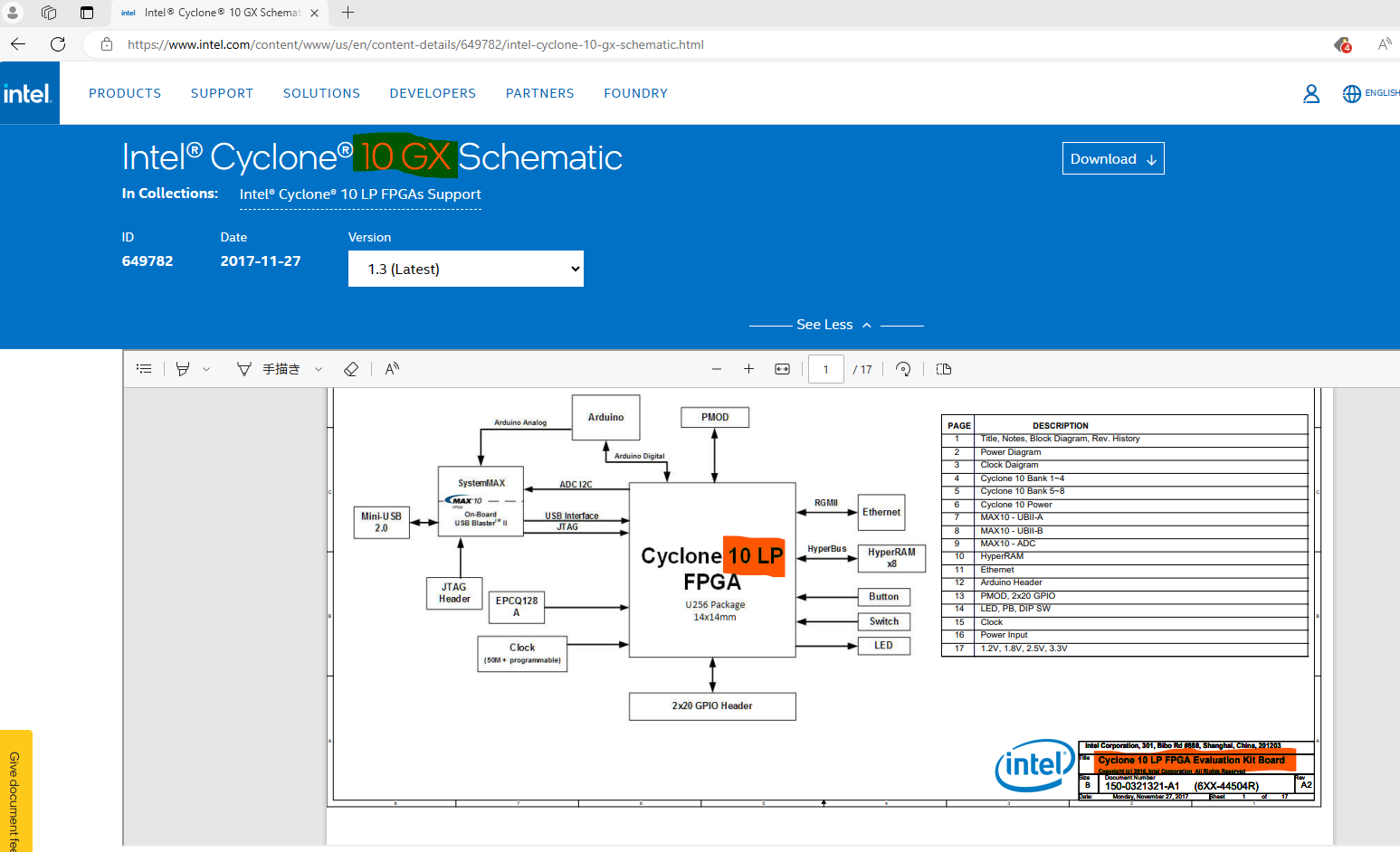Reload the page with browser refresh button
Image resolution: width=1400 pixels, height=852 pixels.
(58, 44)
